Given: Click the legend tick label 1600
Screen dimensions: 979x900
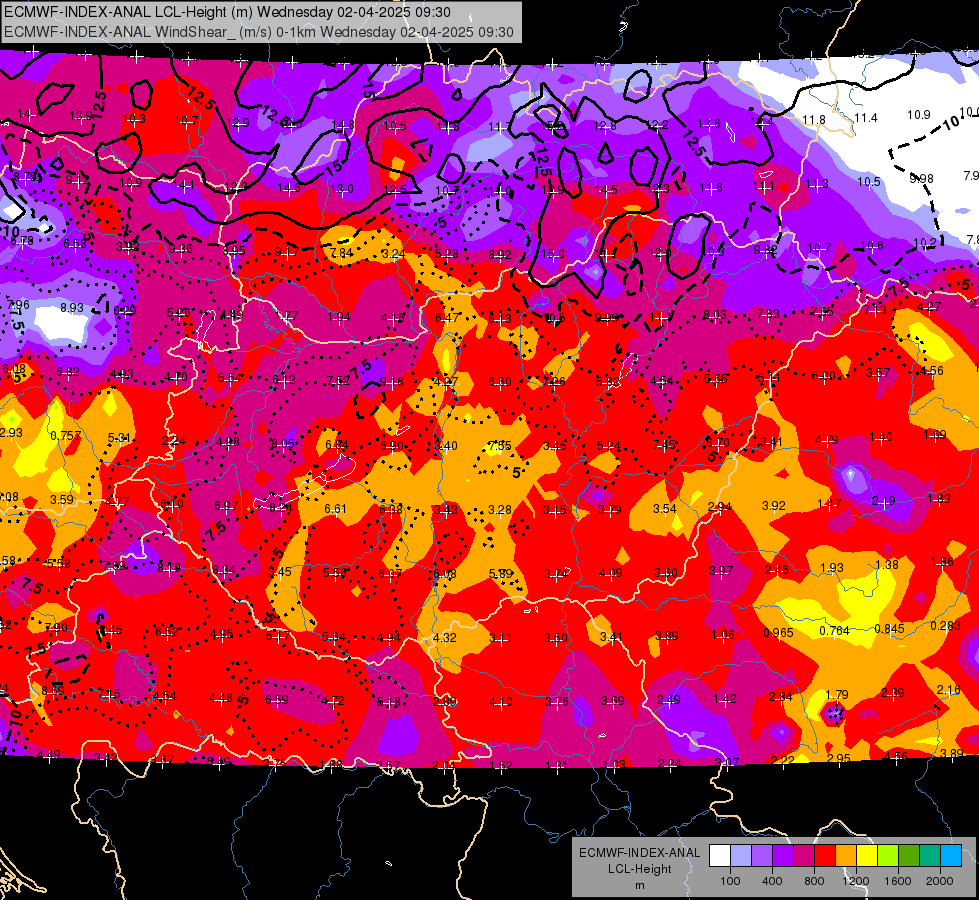Looking at the screenshot, I should [898, 881].
